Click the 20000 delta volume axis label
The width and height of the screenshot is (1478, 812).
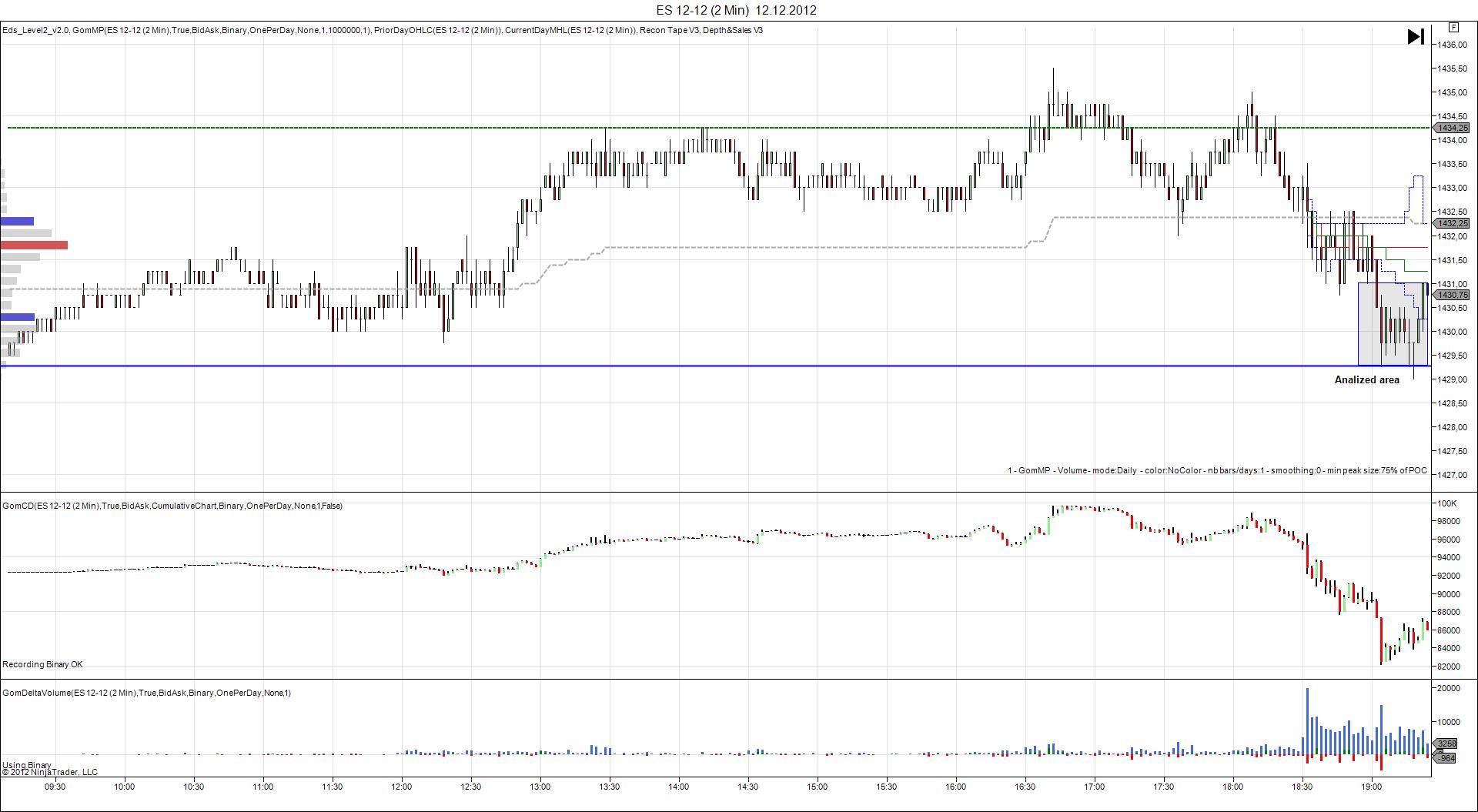click(1449, 688)
